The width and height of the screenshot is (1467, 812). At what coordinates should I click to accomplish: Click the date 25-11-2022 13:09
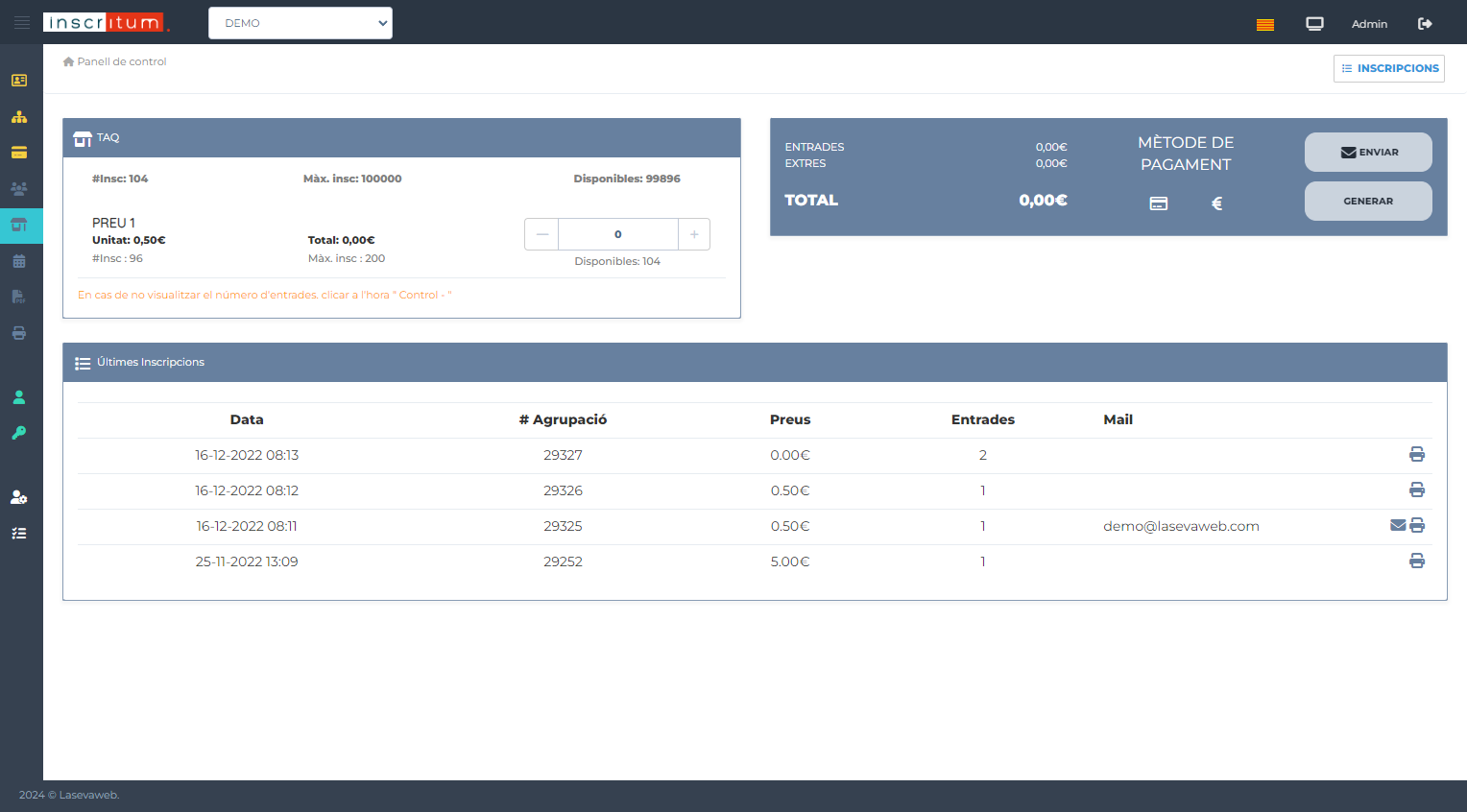(x=247, y=561)
